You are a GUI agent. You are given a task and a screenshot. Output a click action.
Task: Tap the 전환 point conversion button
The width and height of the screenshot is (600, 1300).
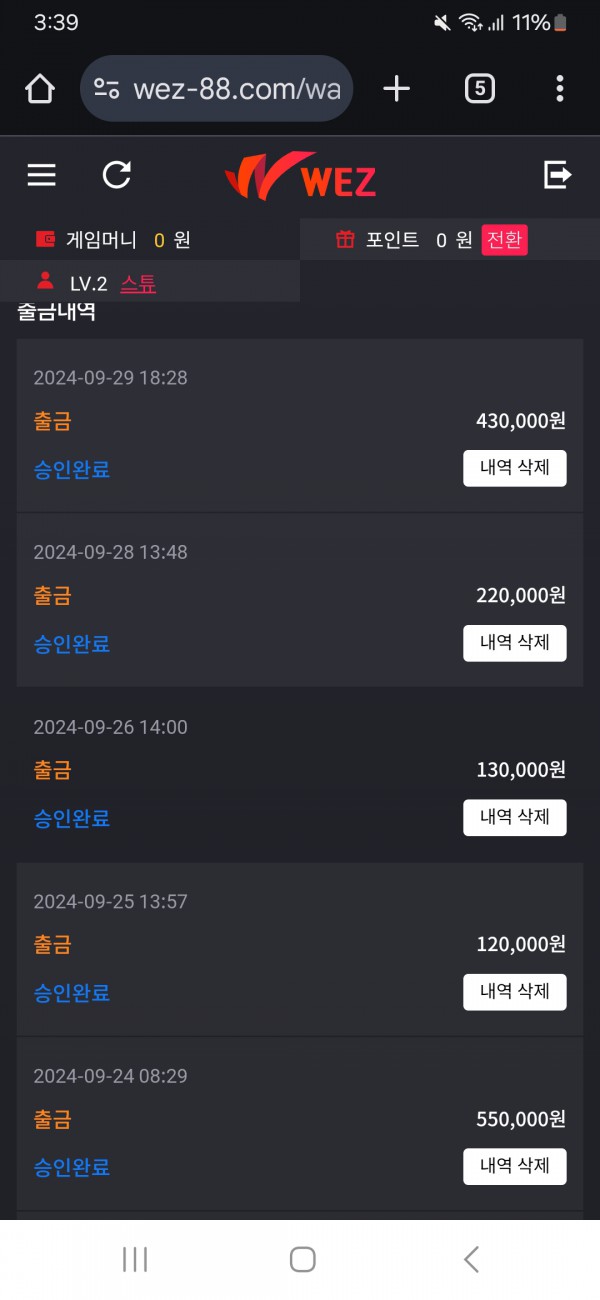(x=505, y=240)
